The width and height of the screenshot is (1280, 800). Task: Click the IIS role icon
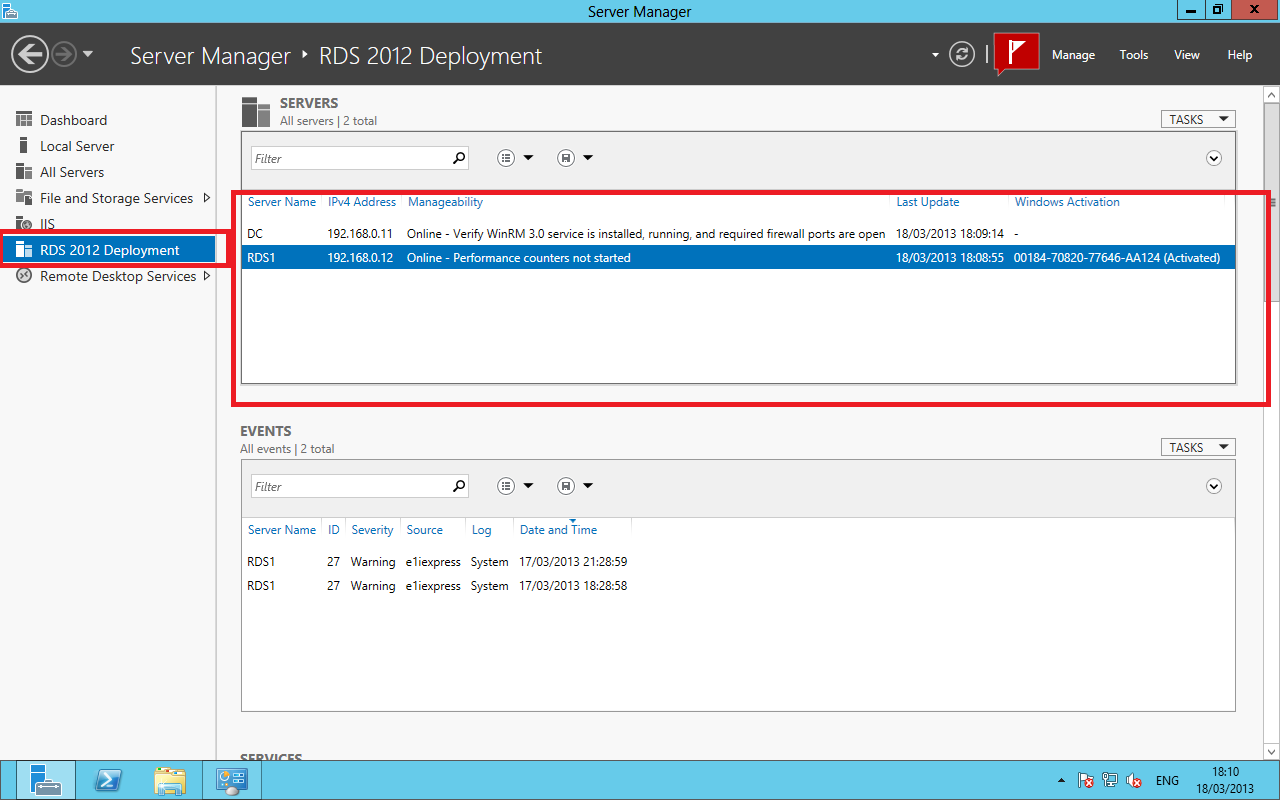(24, 224)
